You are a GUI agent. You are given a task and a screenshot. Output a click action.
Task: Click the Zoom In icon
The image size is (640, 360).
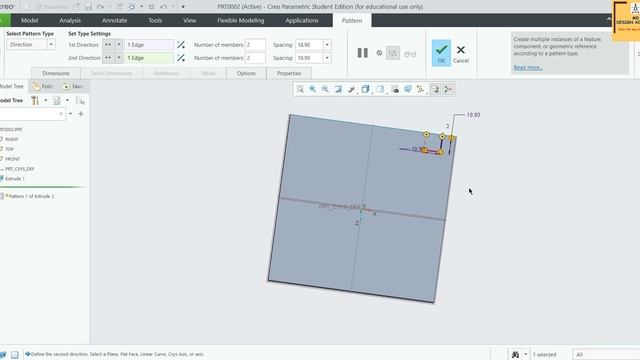click(313, 89)
